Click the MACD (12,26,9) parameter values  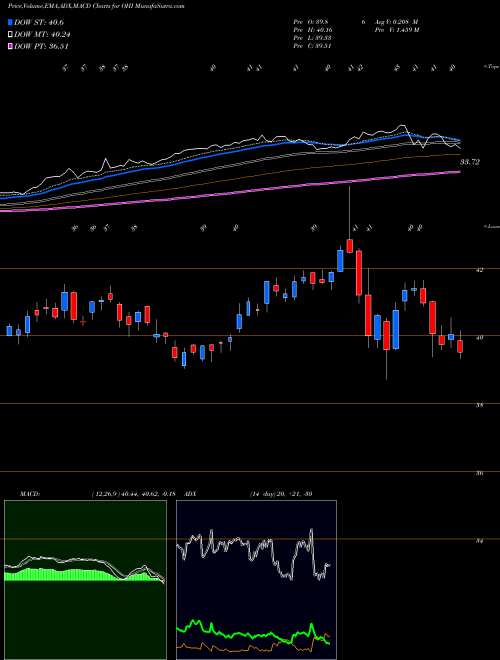(x=133, y=494)
